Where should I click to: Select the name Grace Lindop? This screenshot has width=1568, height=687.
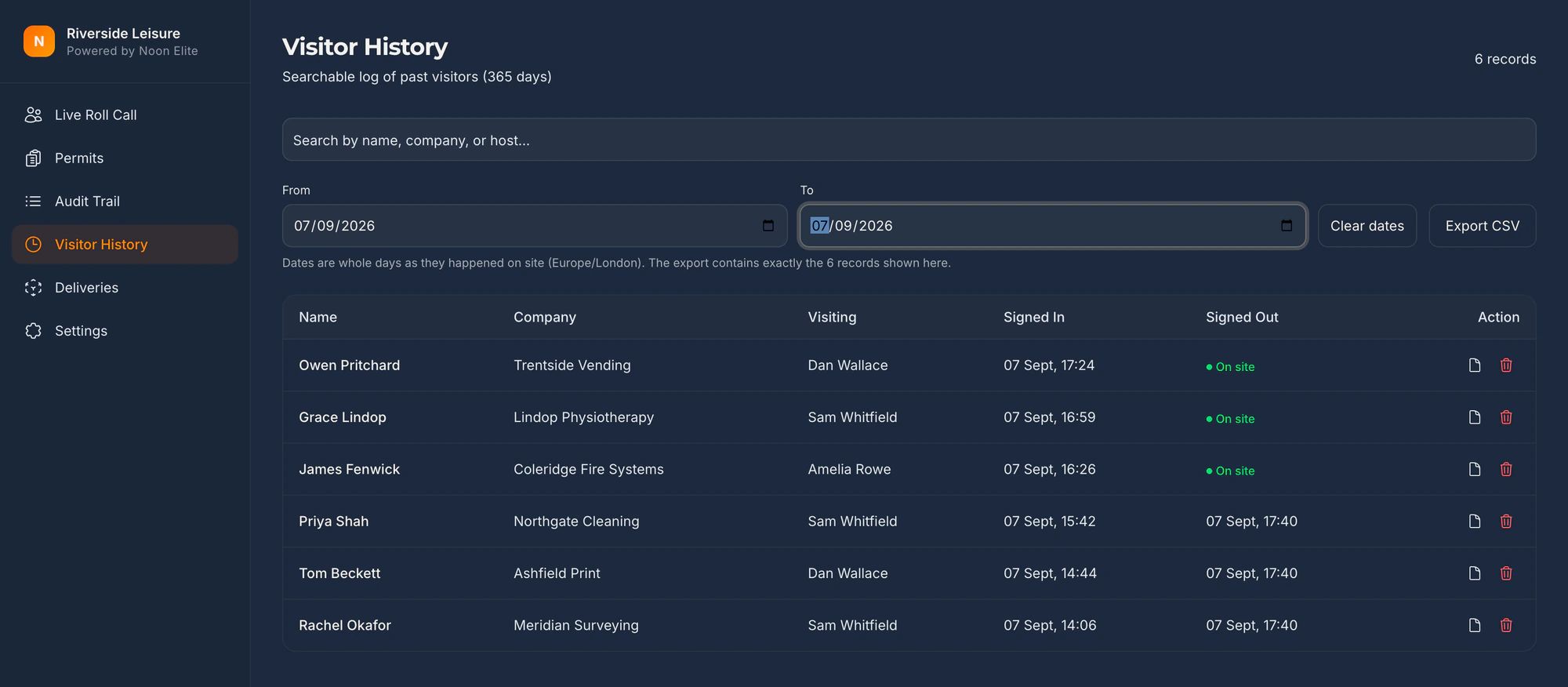point(343,417)
